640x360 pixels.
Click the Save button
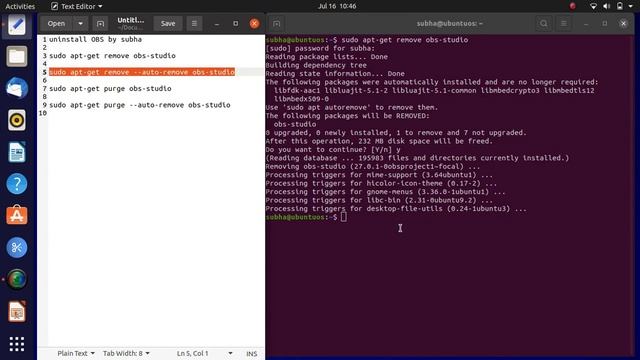168,24
